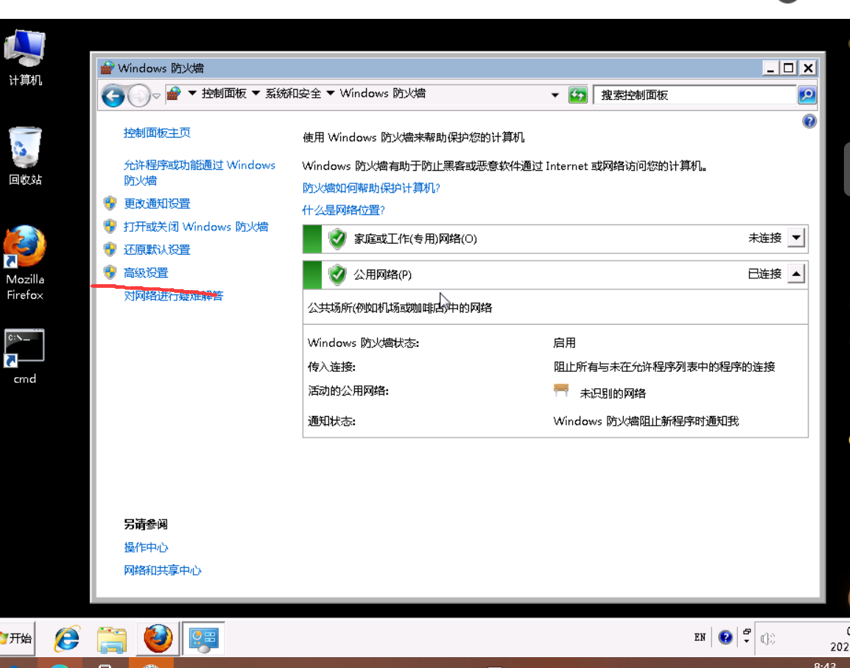This screenshot has height=668, width=865.
Task: Click shield icon beside 更改通知设置
Action: point(110,204)
